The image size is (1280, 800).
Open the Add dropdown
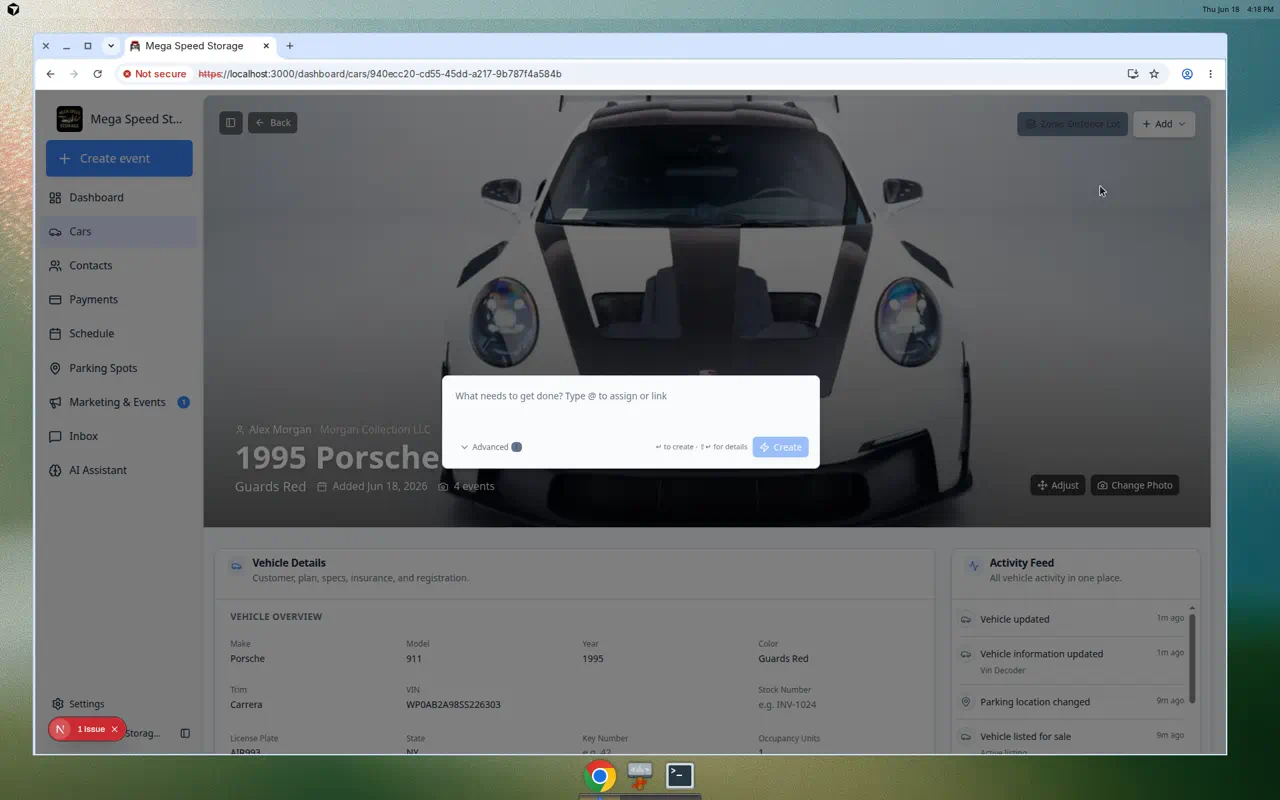click(x=1164, y=124)
